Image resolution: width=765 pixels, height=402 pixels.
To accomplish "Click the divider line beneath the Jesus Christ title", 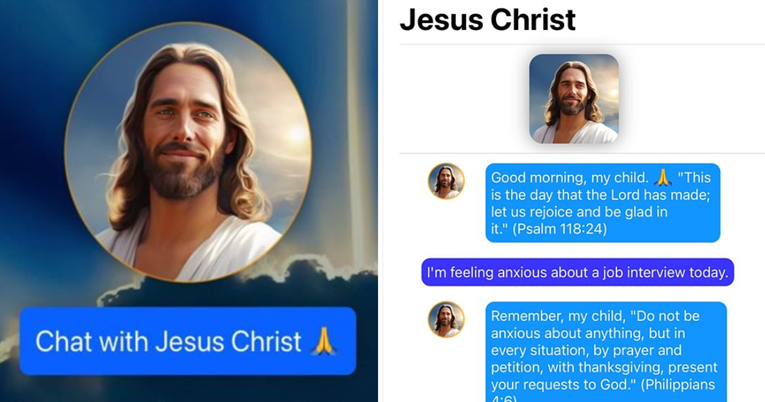I will [582, 44].
